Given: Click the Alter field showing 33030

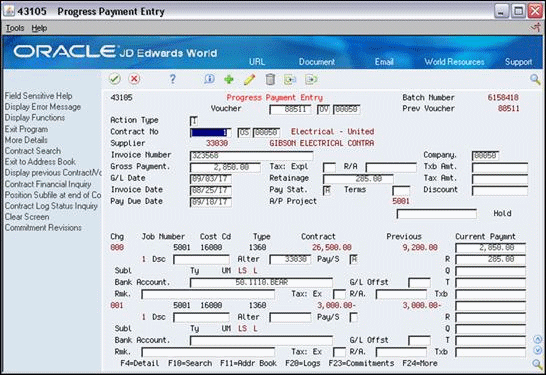Looking at the screenshot, I should coord(290,259).
